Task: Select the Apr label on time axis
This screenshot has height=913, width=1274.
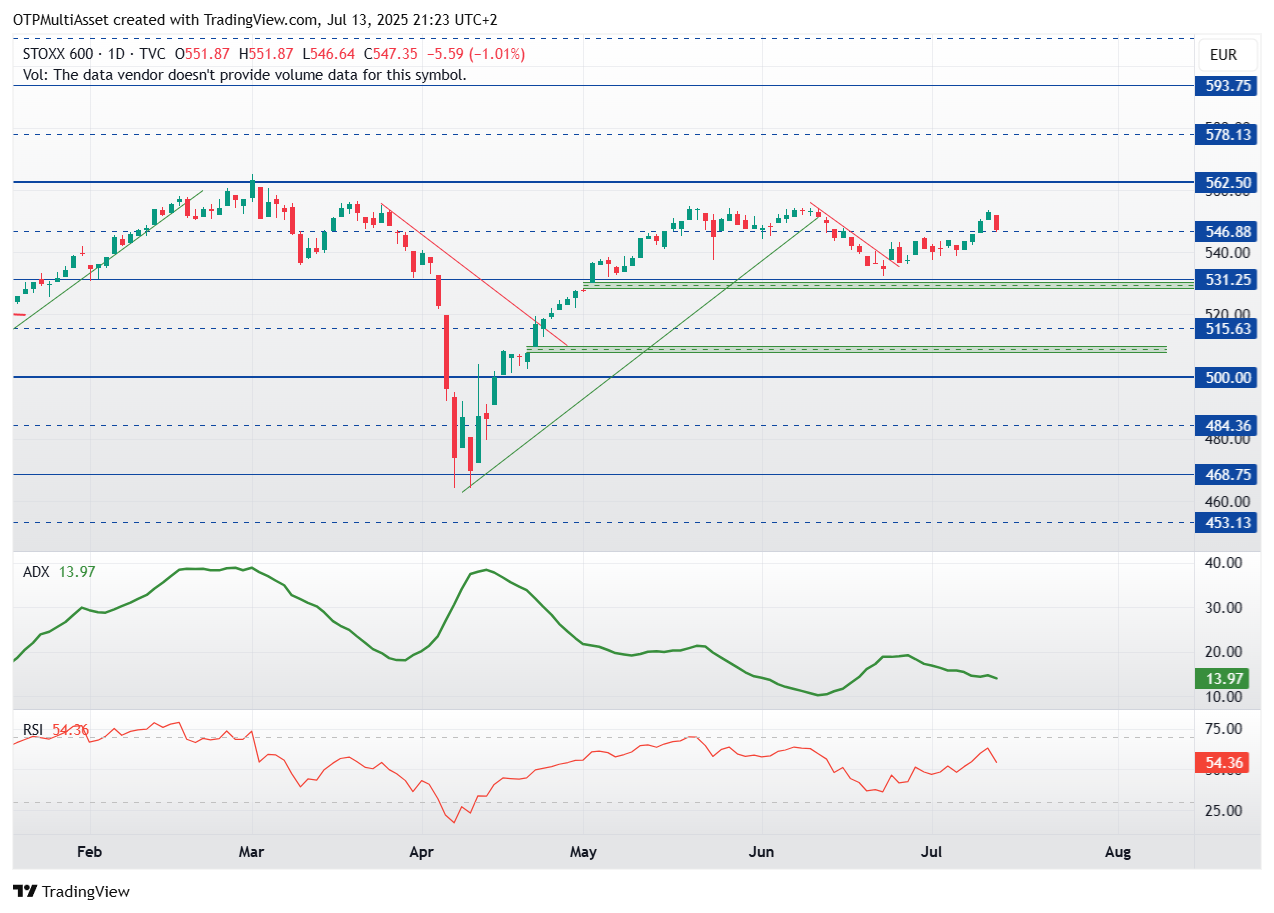Action: (x=420, y=852)
